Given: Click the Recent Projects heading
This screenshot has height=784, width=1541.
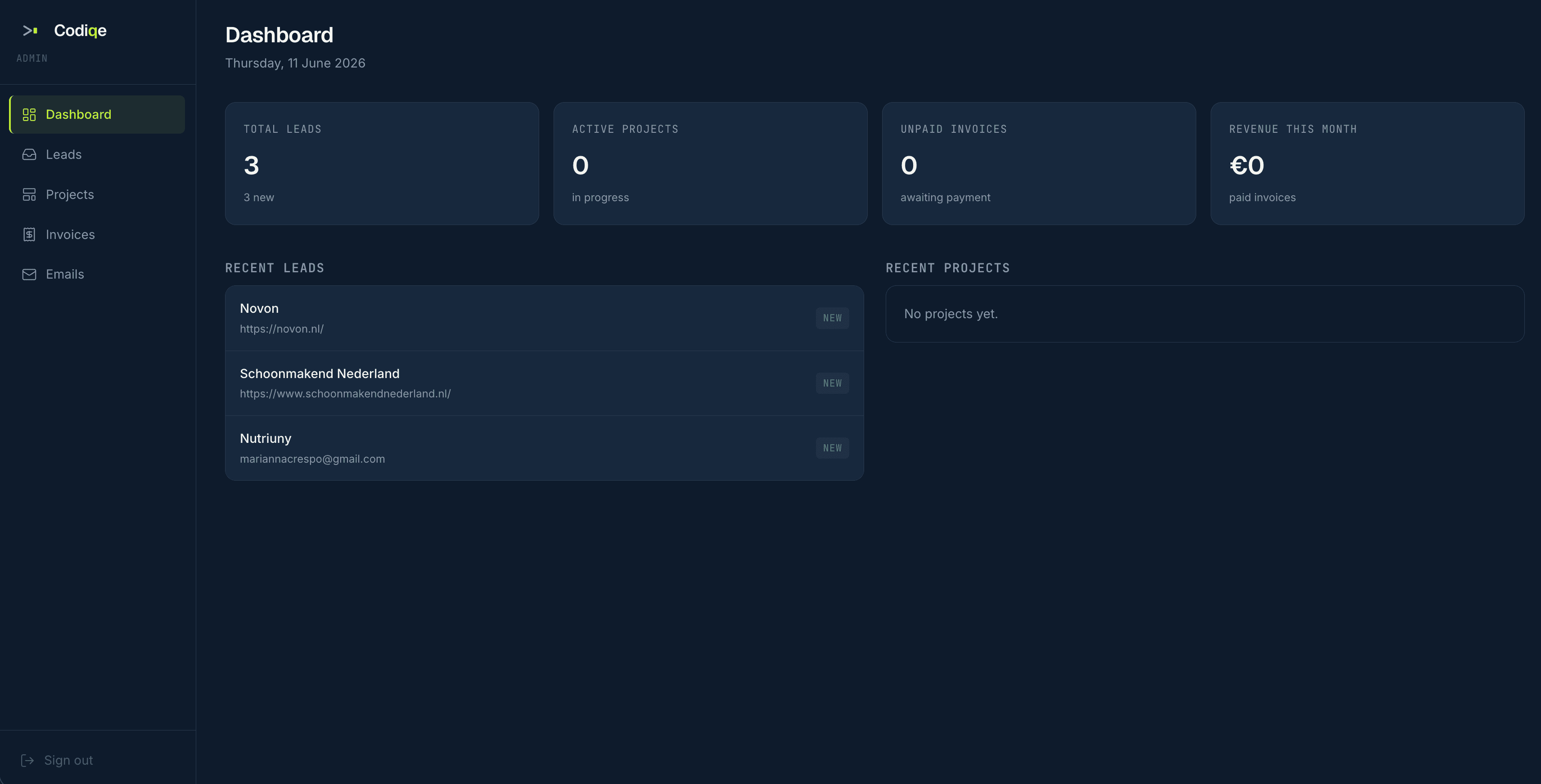Looking at the screenshot, I should click(x=947, y=268).
